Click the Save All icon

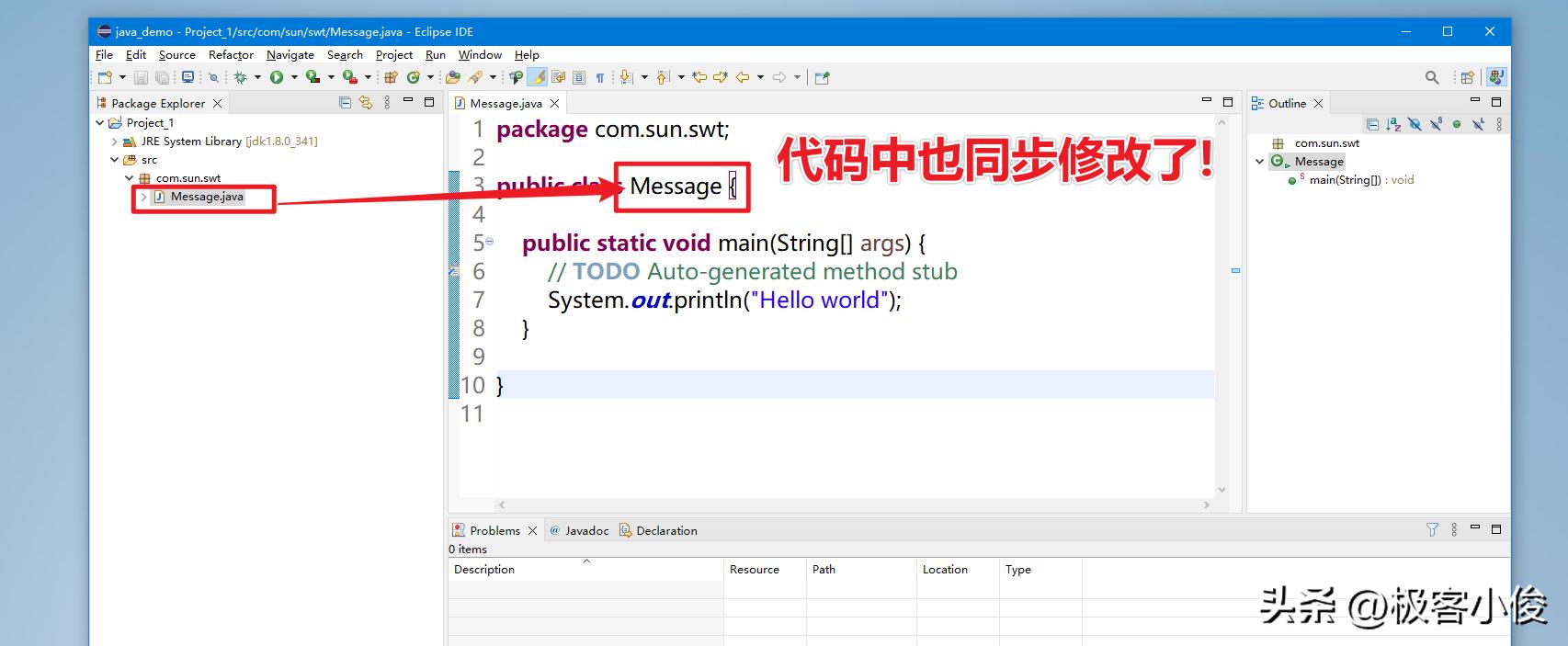pos(162,77)
